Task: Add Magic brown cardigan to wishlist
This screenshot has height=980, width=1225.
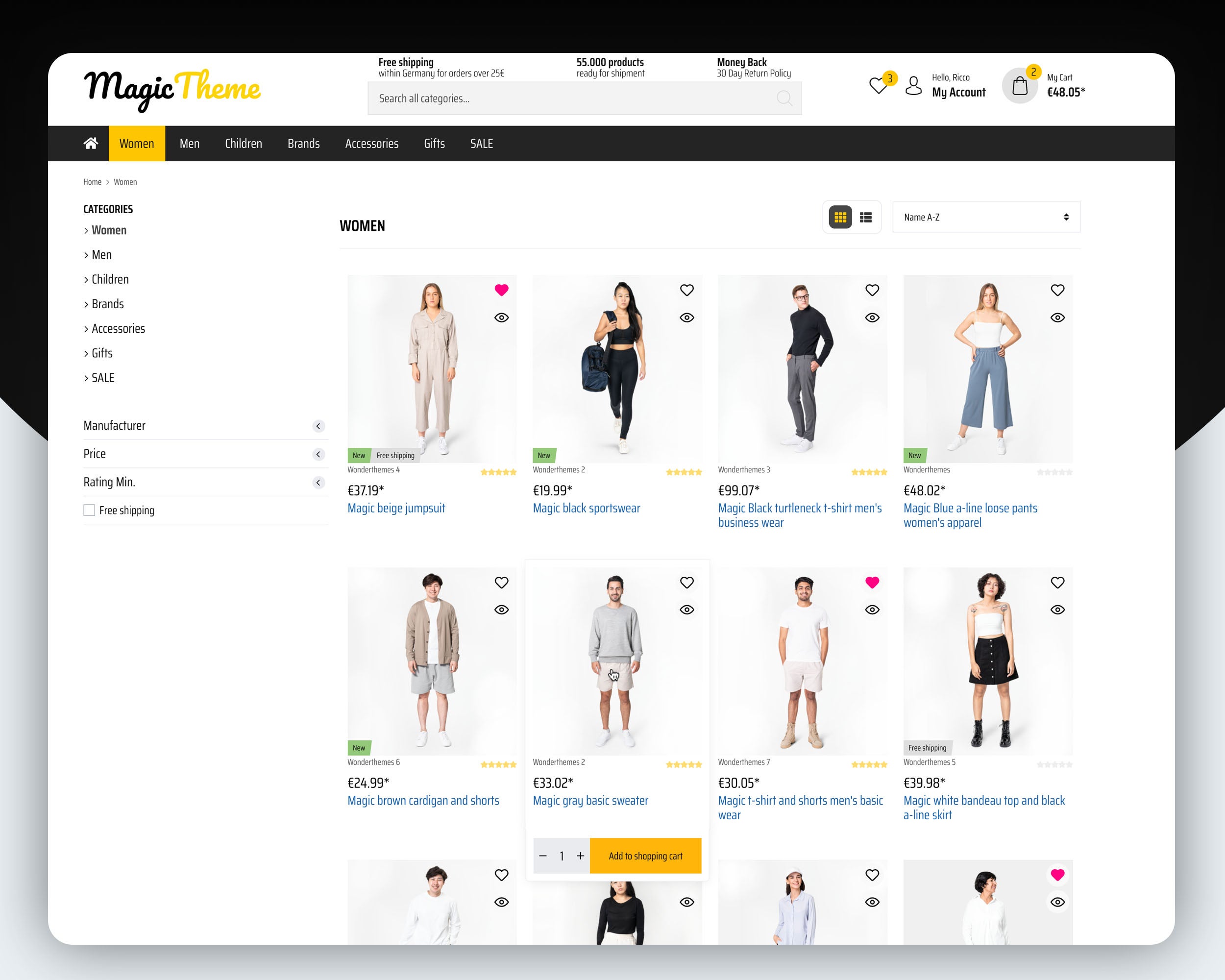Action: [x=501, y=582]
